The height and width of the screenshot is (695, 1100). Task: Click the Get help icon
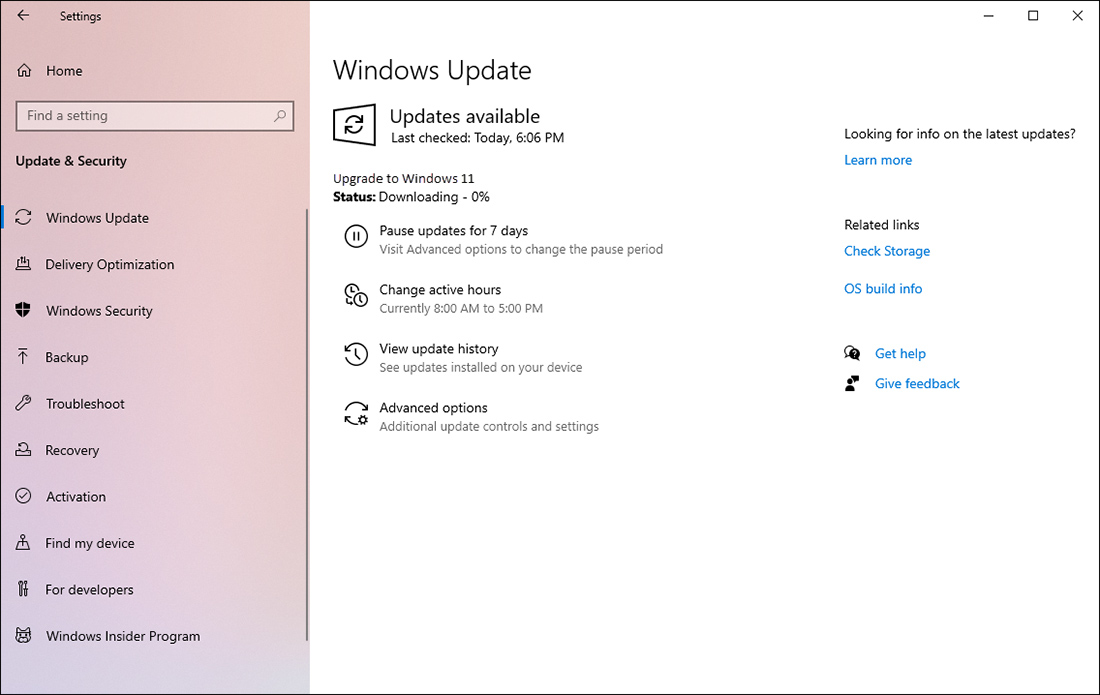[x=851, y=353]
